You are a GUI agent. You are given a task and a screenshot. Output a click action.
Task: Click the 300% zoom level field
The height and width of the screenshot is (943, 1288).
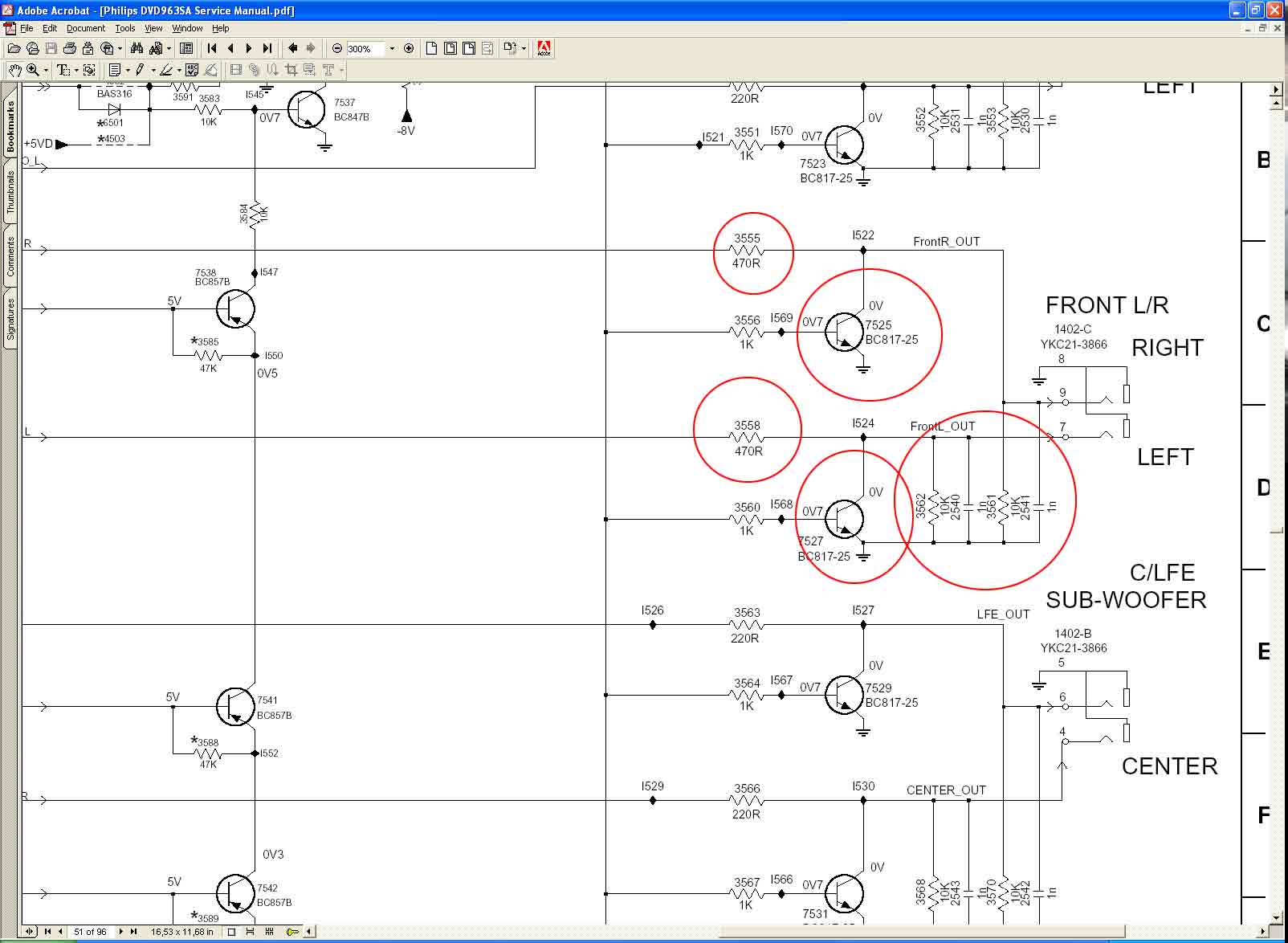point(365,48)
